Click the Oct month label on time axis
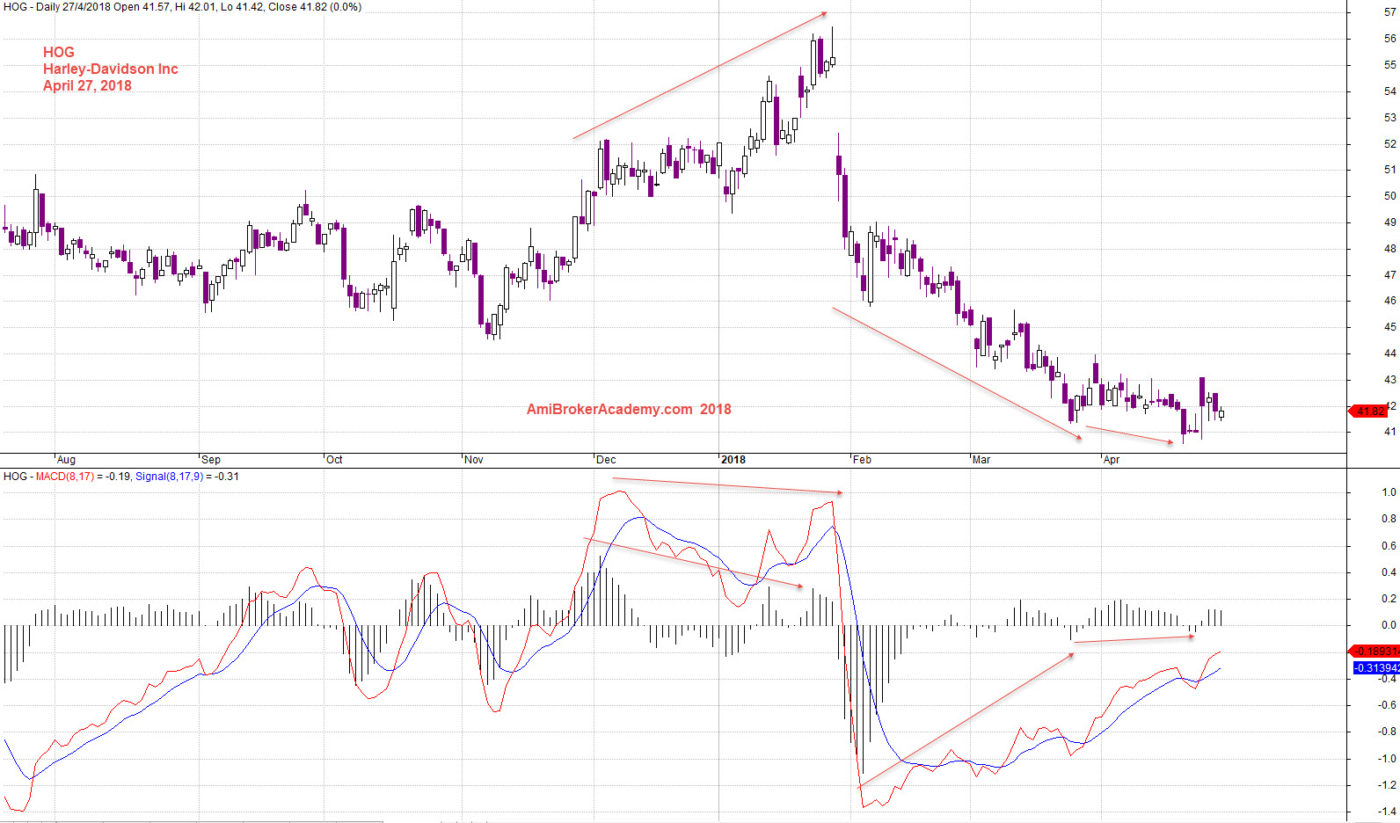The image size is (1400, 823). [x=334, y=461]
